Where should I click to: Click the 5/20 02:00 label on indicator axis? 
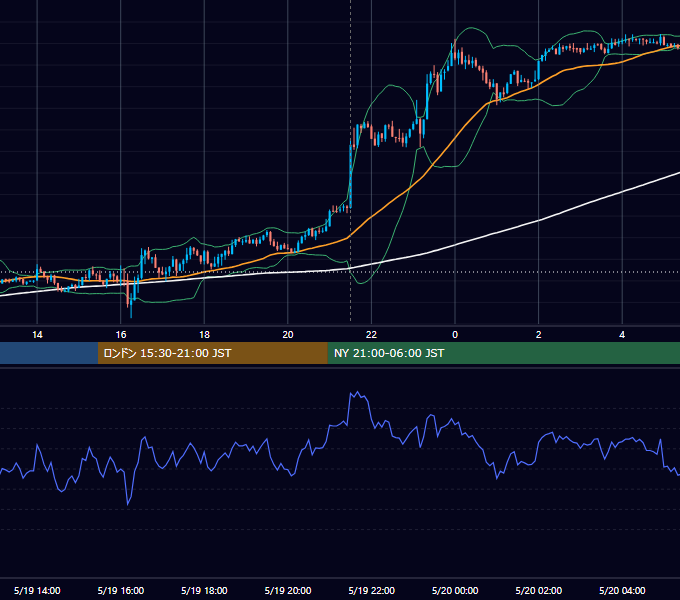pos(538,590)
